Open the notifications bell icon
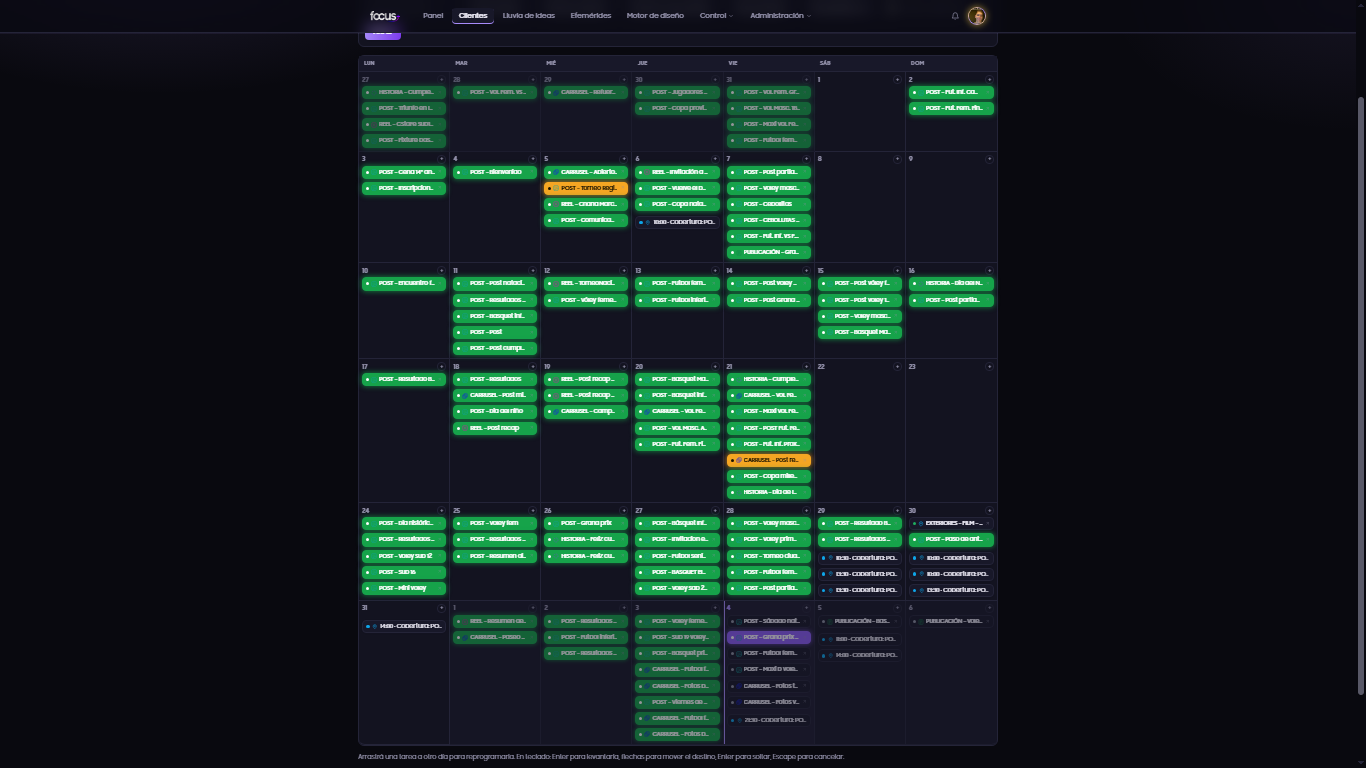This screenshot has width=1366, height=768. pyautogui.click(x=955, y=16)
